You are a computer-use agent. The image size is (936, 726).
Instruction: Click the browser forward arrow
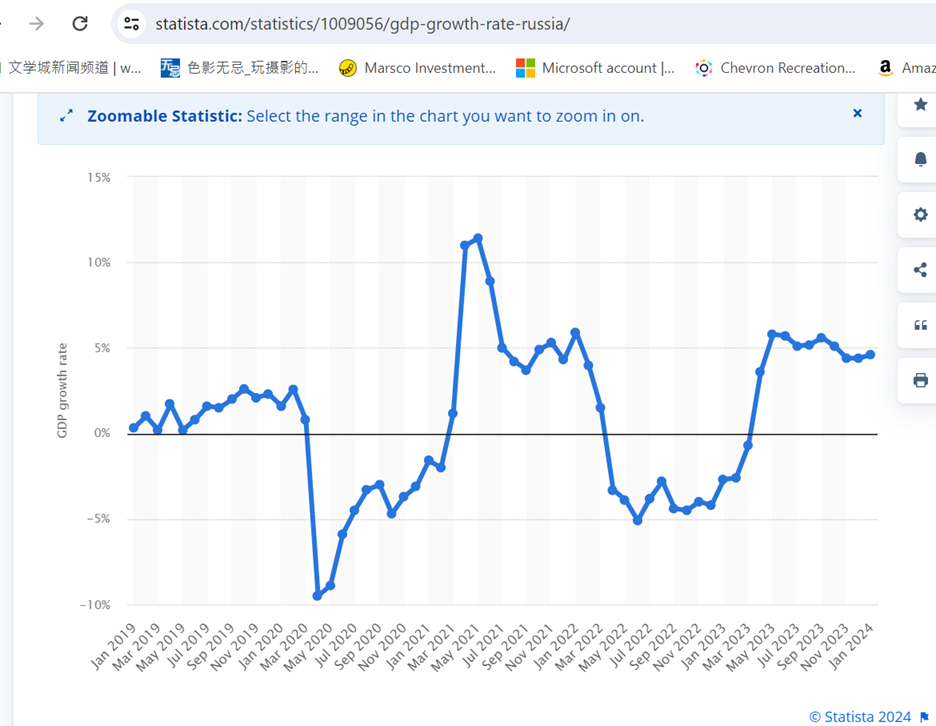pos(36,23)
